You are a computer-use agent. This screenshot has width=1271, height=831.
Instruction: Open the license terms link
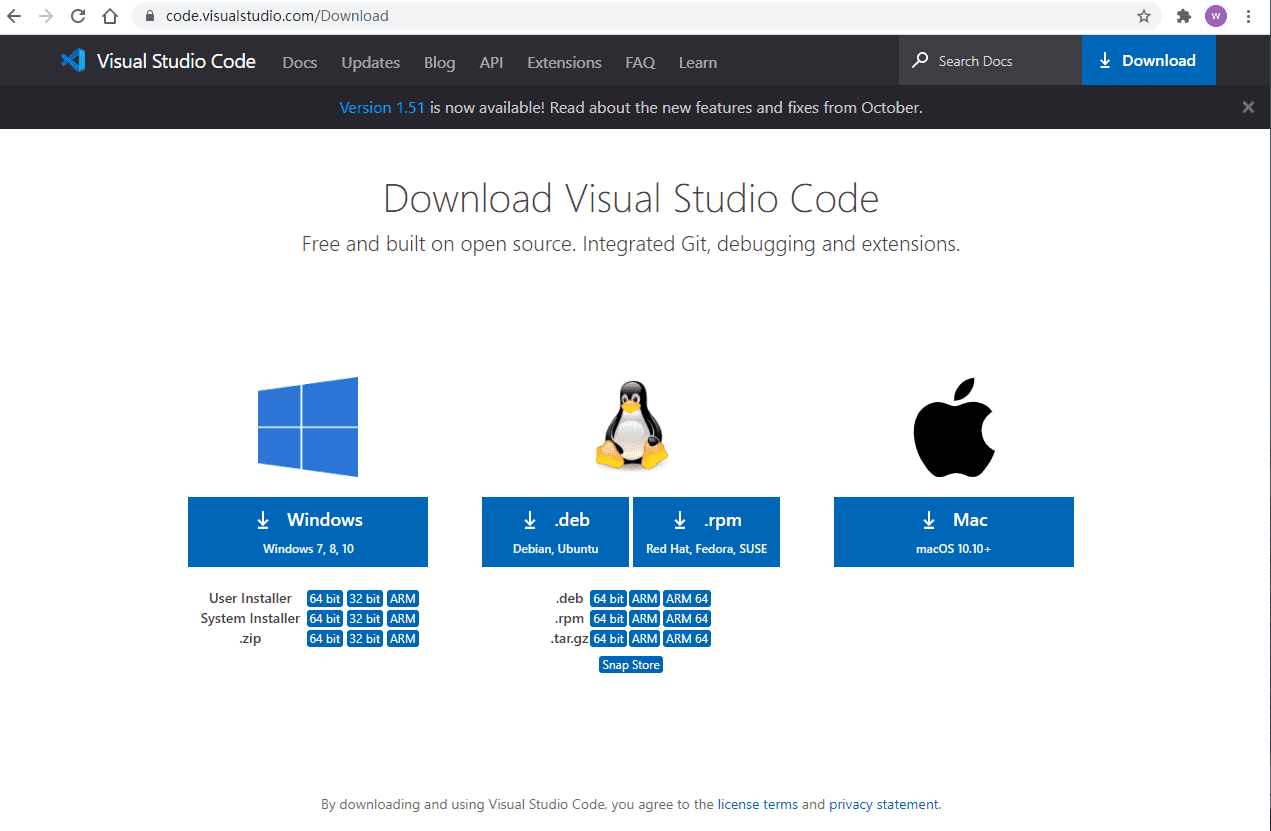point(758,804)
